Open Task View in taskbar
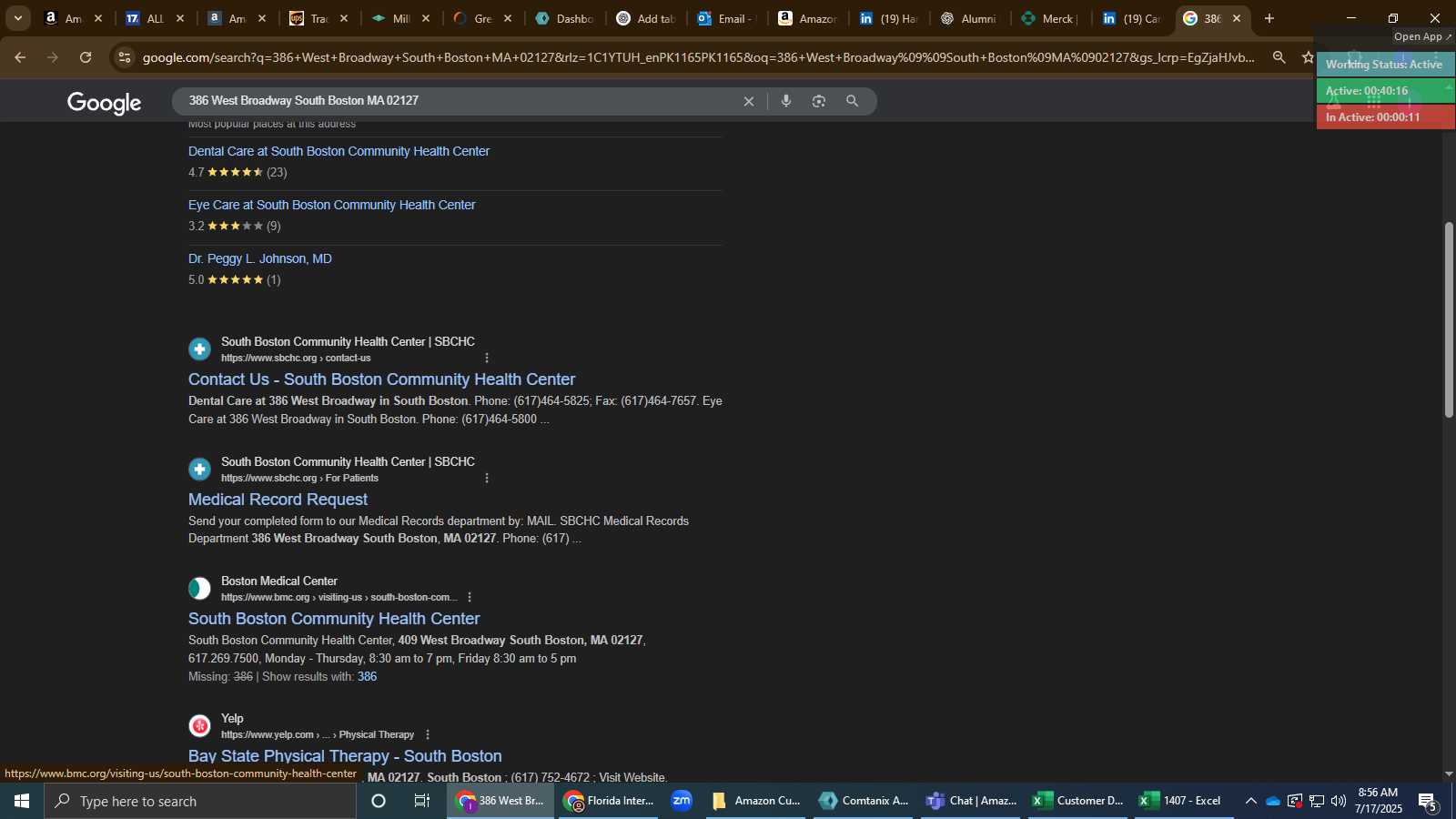 pyautogui.click(x=422, y=801)
